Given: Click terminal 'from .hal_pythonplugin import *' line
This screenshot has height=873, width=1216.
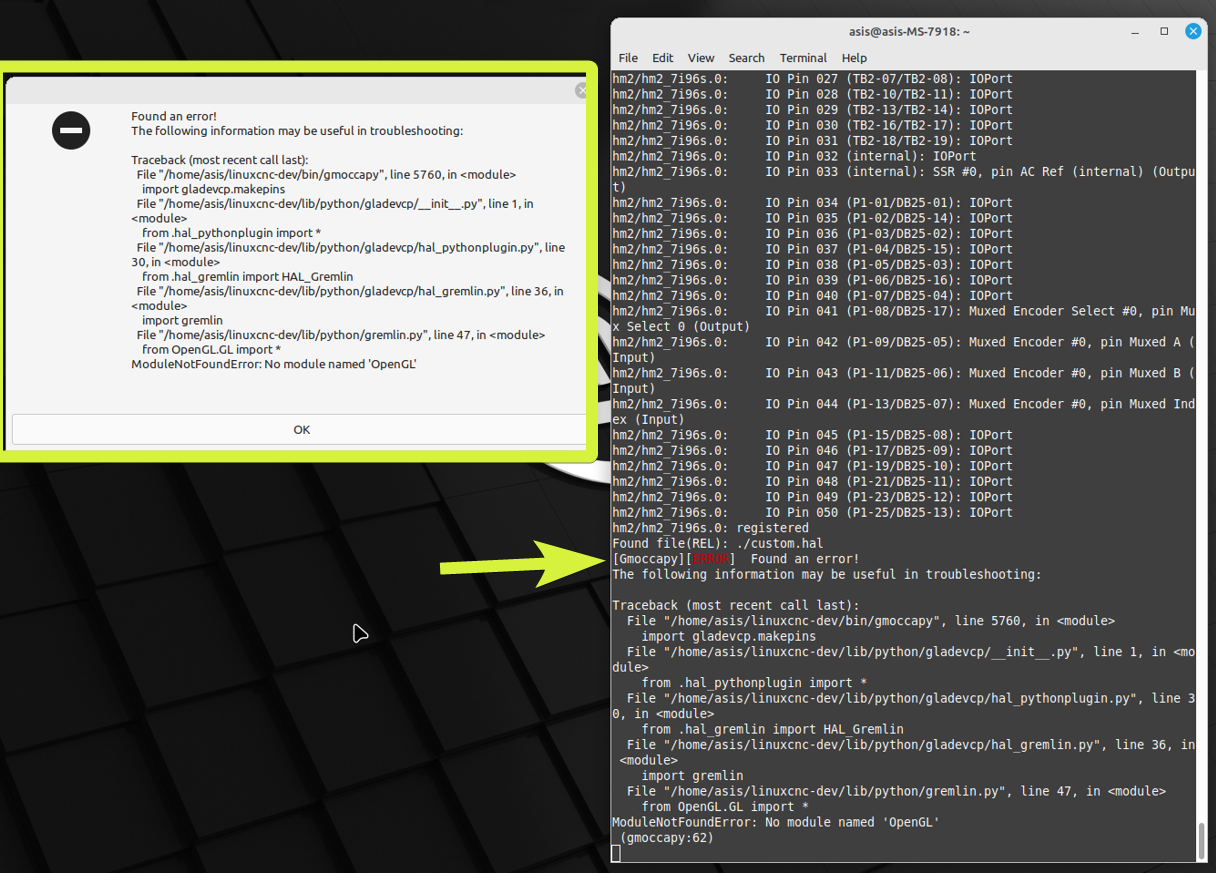Looking at the screenshot, I should tap(754, 683).
